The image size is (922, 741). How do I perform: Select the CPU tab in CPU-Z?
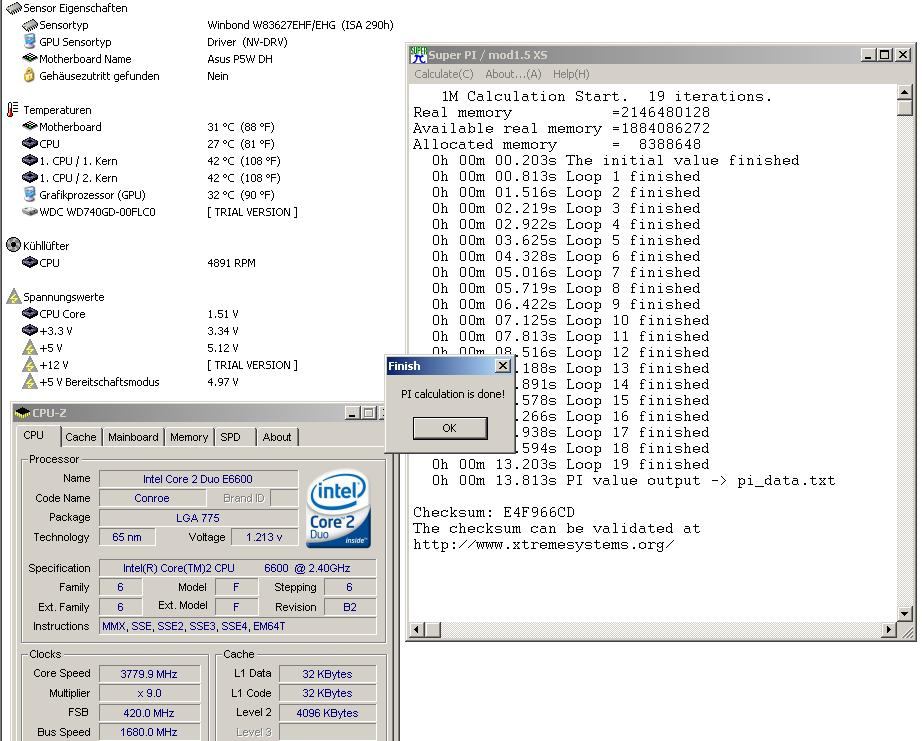point(34,435)
